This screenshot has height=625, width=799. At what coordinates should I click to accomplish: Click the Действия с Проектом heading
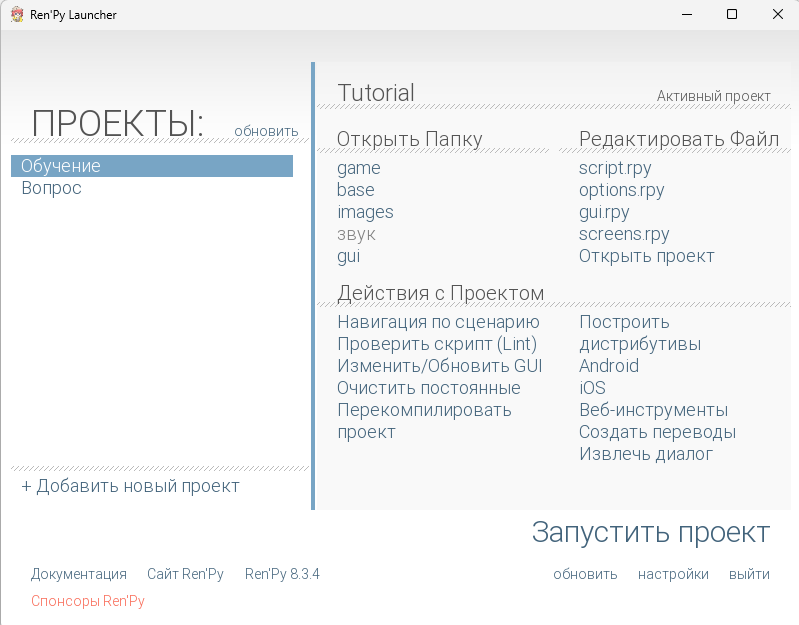[441, 293]
